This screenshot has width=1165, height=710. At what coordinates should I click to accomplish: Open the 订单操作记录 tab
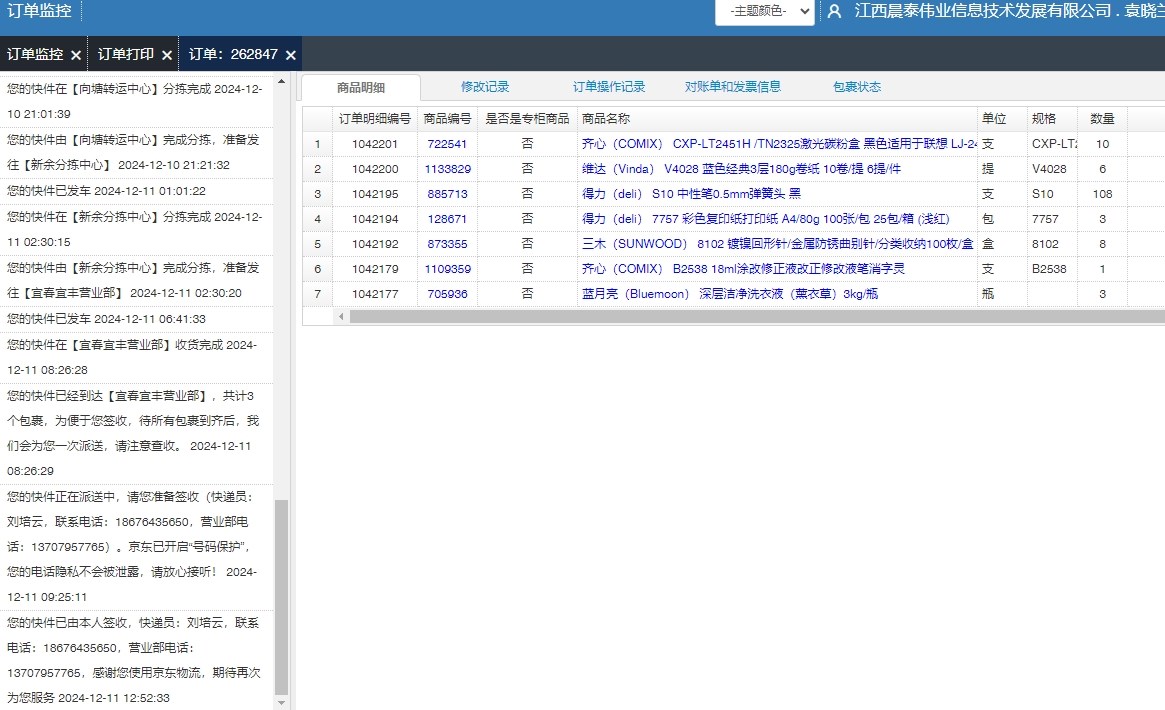click(609, 87)
